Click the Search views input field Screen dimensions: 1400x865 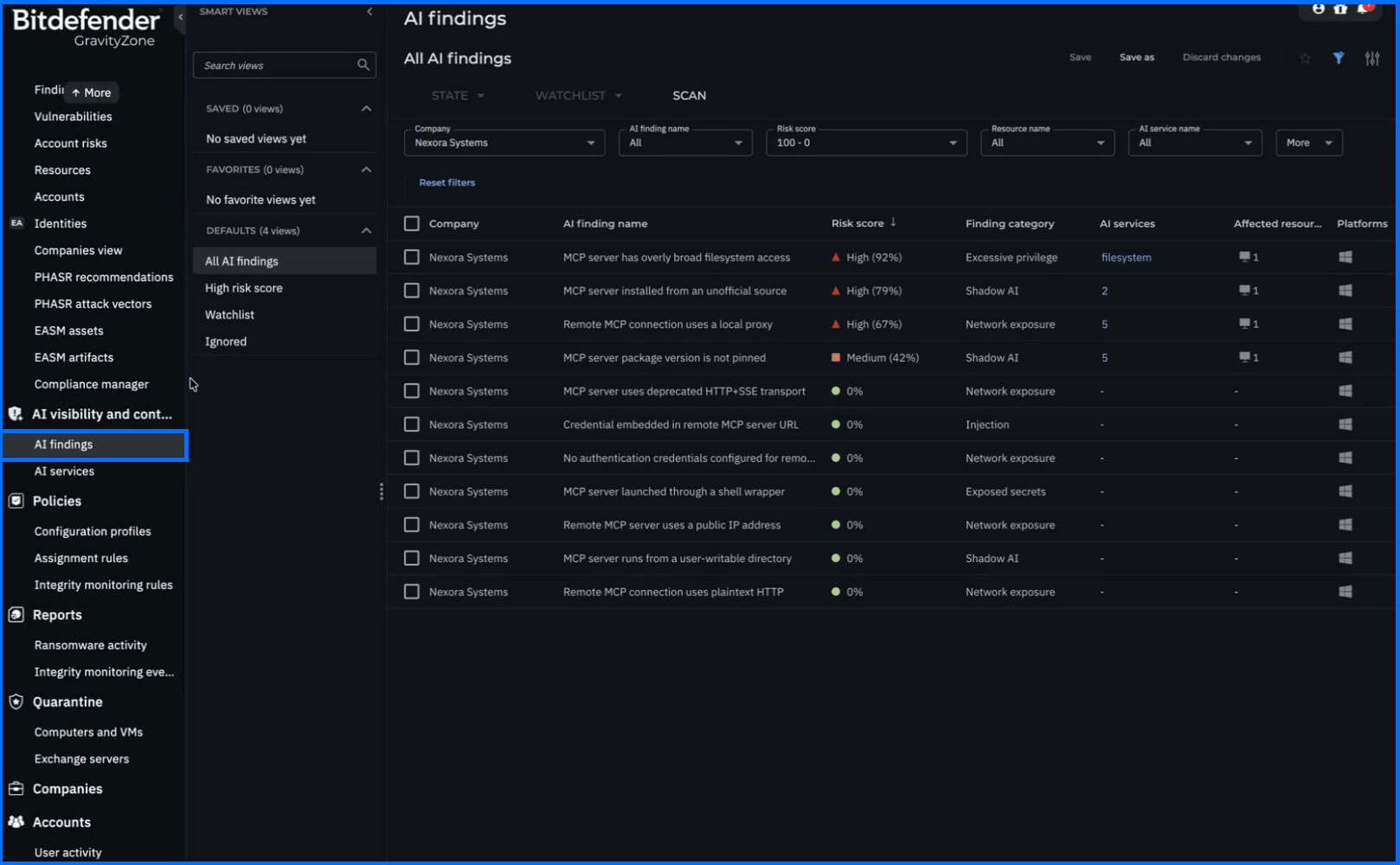[273, 65]
